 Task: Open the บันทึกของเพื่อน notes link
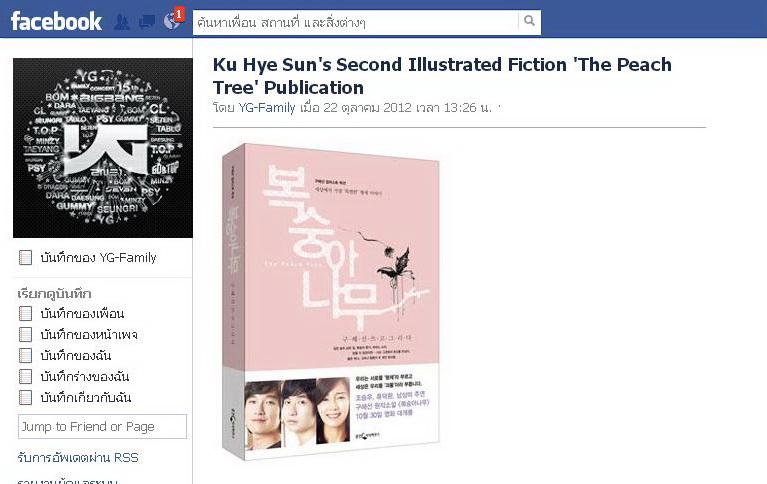[82, 313]
